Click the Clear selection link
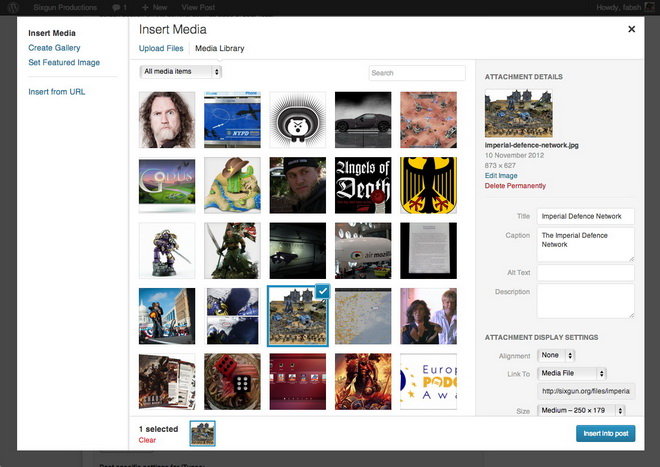This screenshot has width=660, height=467. (147, 440)
